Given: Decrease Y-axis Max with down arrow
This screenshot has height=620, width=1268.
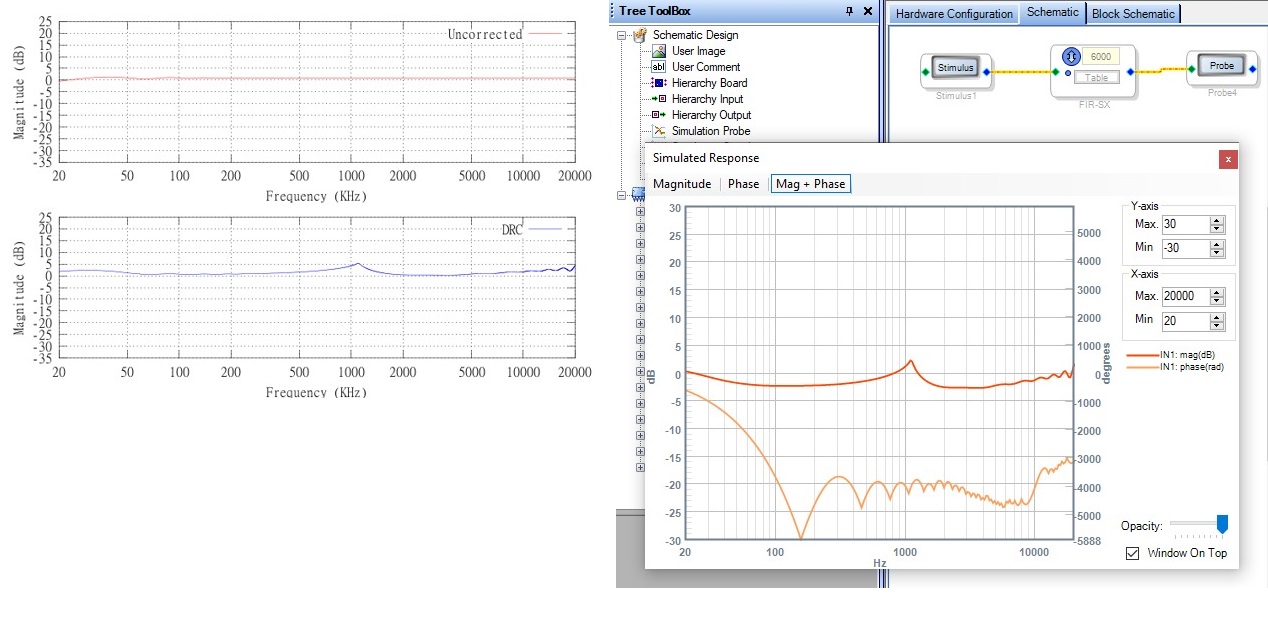Looking at the screenshot, I should coord(1216,229).
